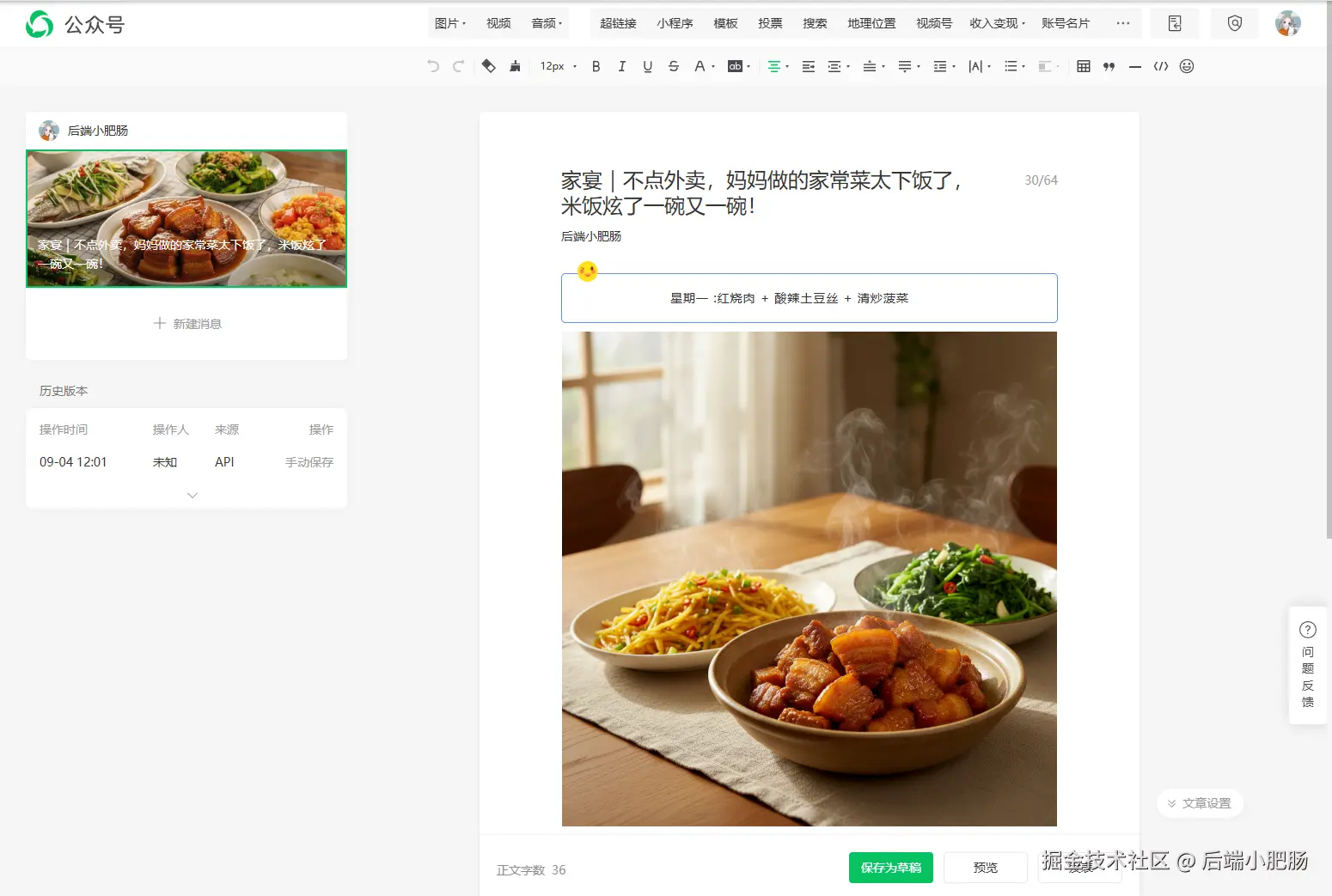Screen dimensions: 1332x896
Task: Expand the 文章设置 panel
Action: (1200, 803)
